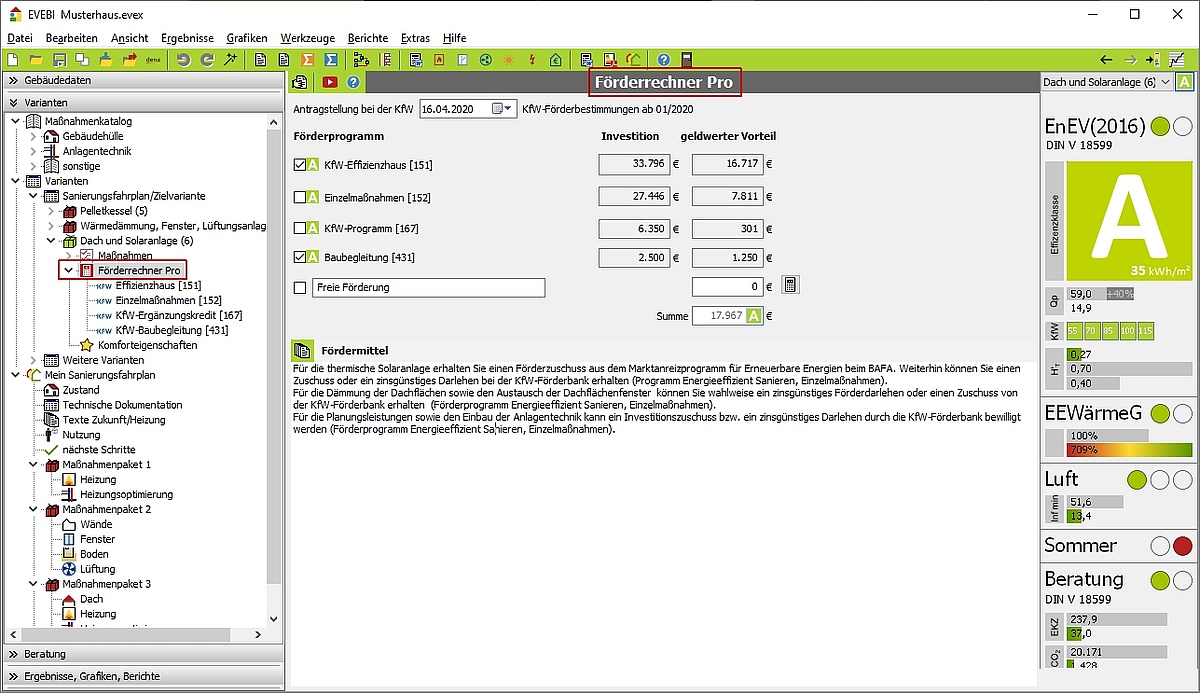This screenshot has height=693, width=1200.
Task: Open the Ergebnisse menu
Action: pyautogui.click(x=187, y=38)
